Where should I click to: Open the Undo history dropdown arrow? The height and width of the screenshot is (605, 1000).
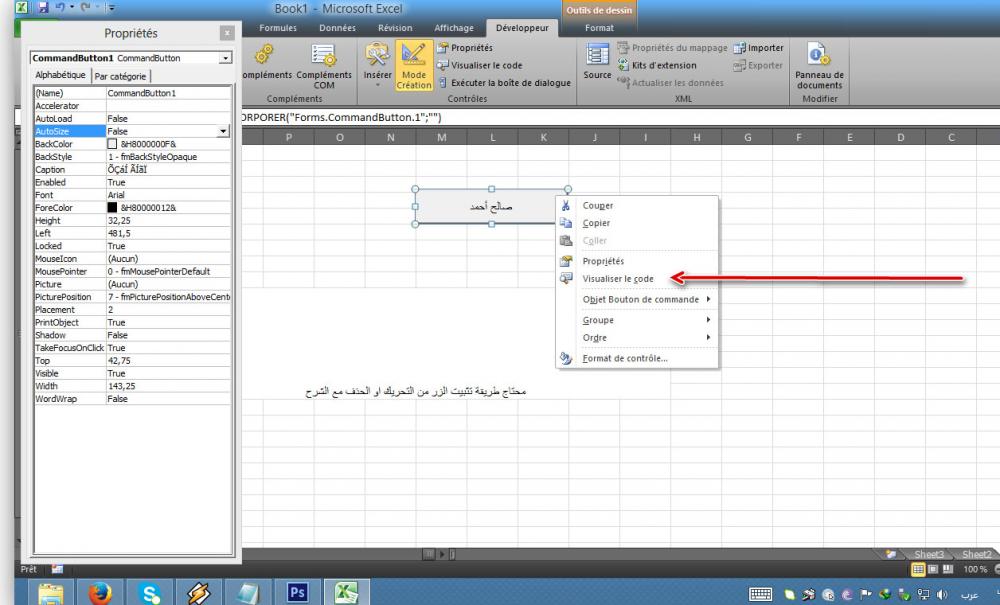(x=71, y=8)
